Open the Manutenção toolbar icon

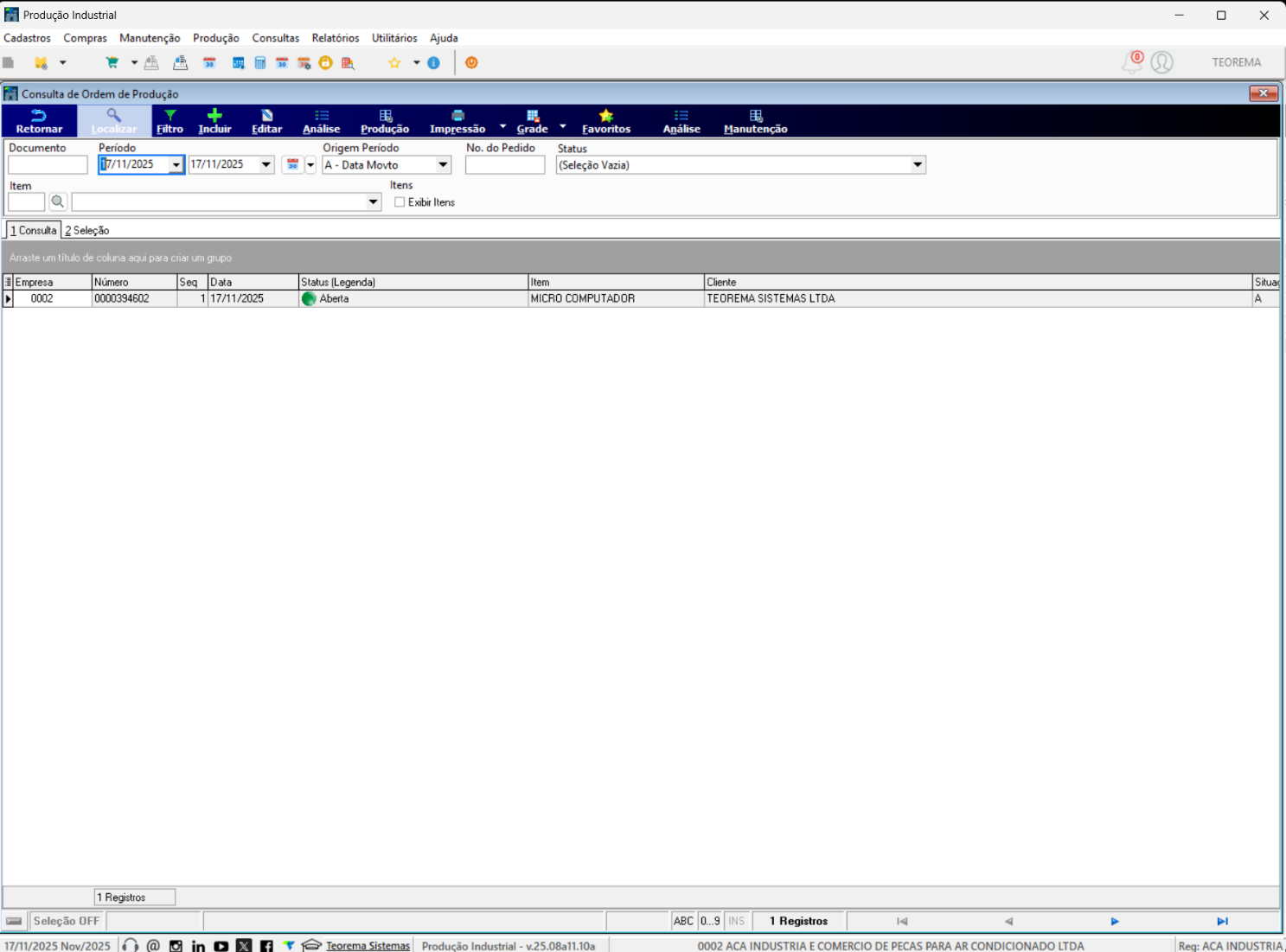coord(756,115)
